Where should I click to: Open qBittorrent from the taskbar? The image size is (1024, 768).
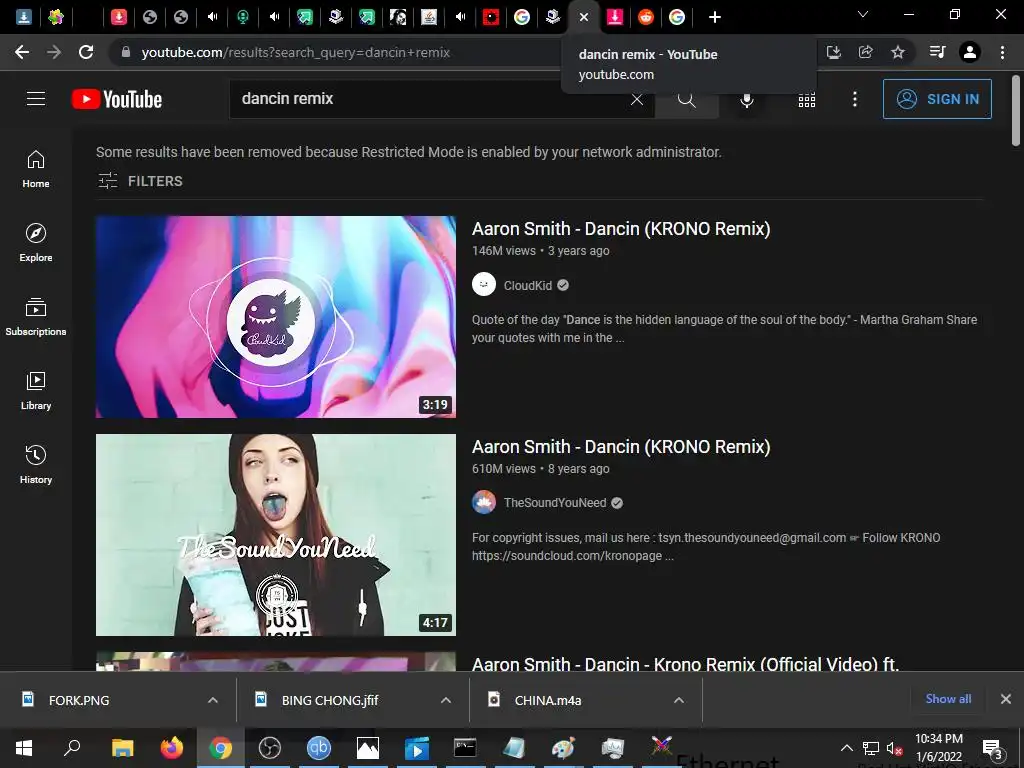(x=319, y=748)
